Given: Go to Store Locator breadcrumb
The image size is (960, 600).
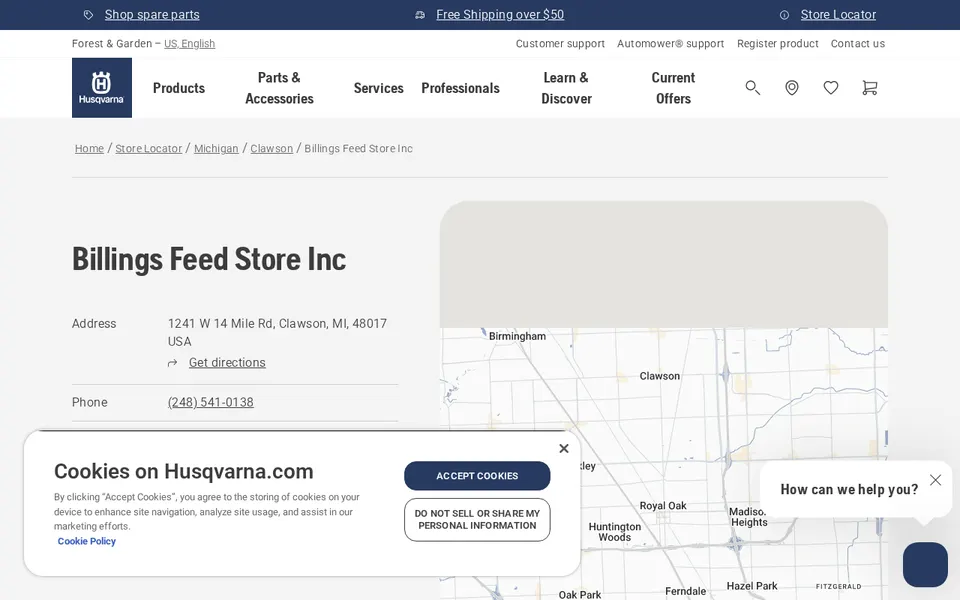Looking at the screenshot, I should (x=149, y=148).
